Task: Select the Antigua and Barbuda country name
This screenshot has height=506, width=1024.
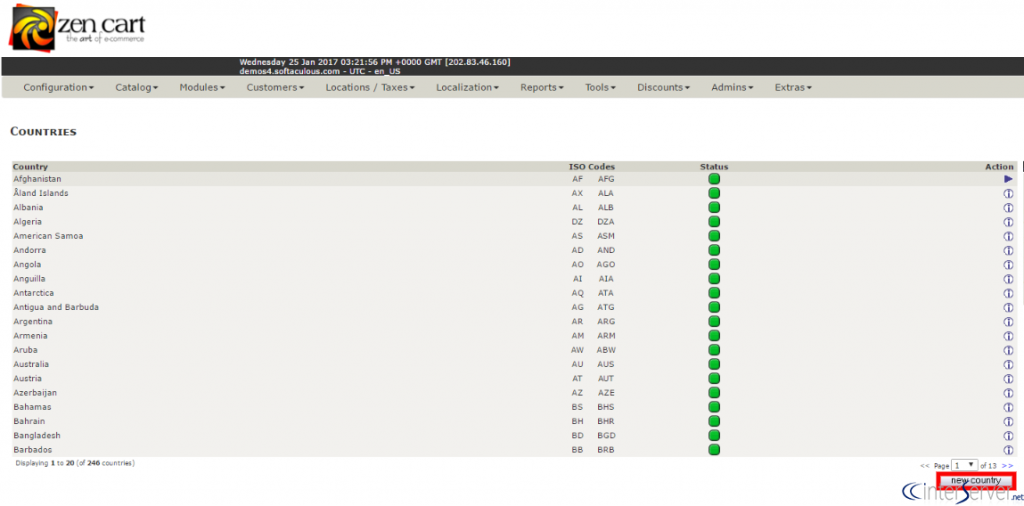Action: click(56, 308)
